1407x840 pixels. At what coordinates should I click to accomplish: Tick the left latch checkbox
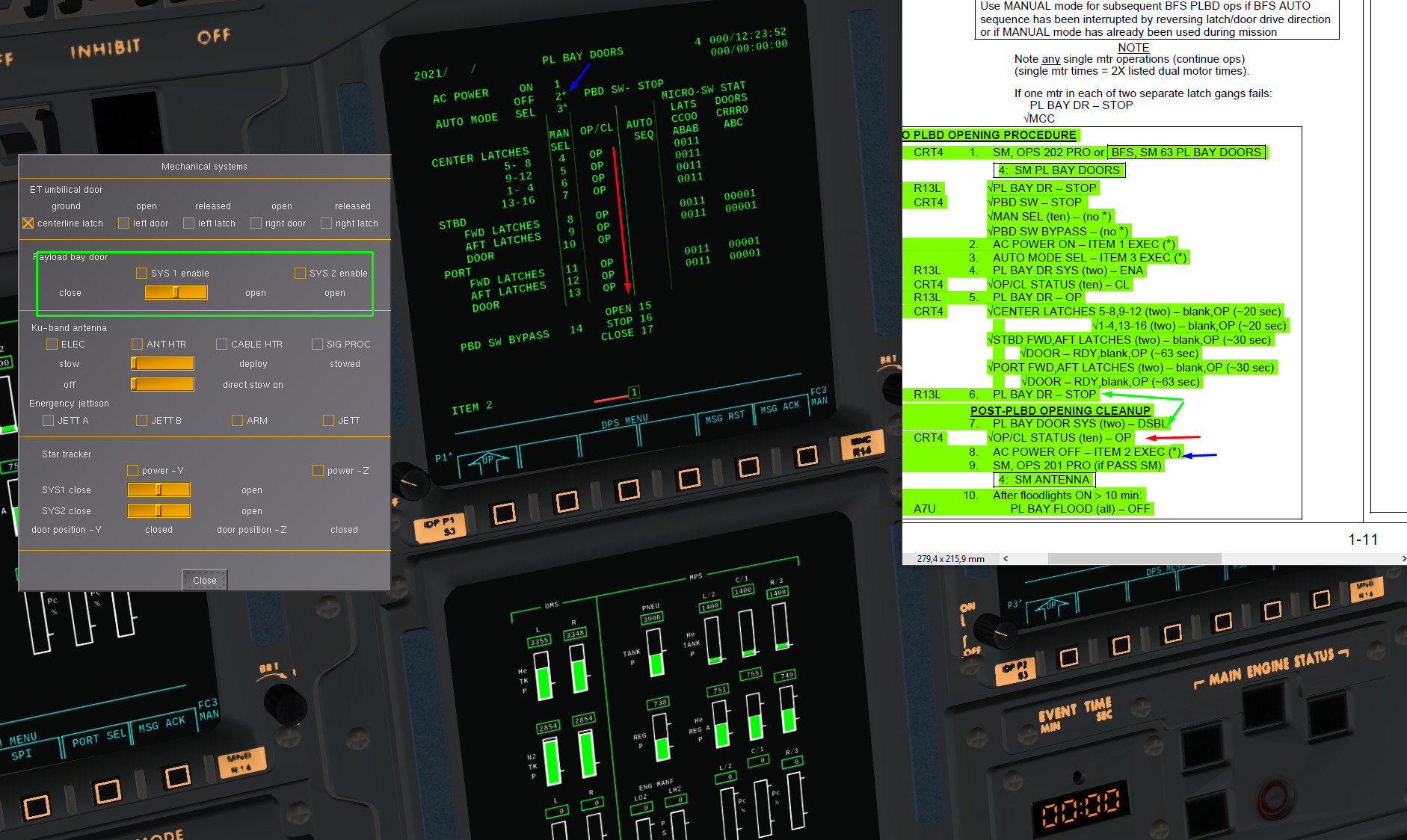click(x=189, y=223)
